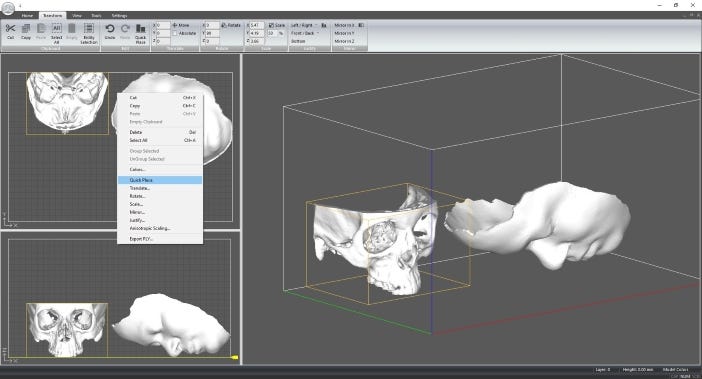The width and height of the screenshot is (702, 379).
Task: Click the Copy icon in ribbon
Action: (x=26, y=29)
